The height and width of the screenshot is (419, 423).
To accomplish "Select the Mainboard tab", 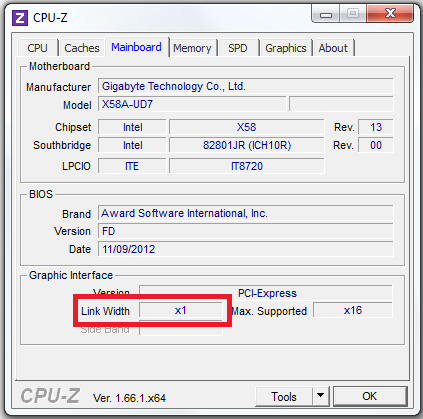I will 136,47.
